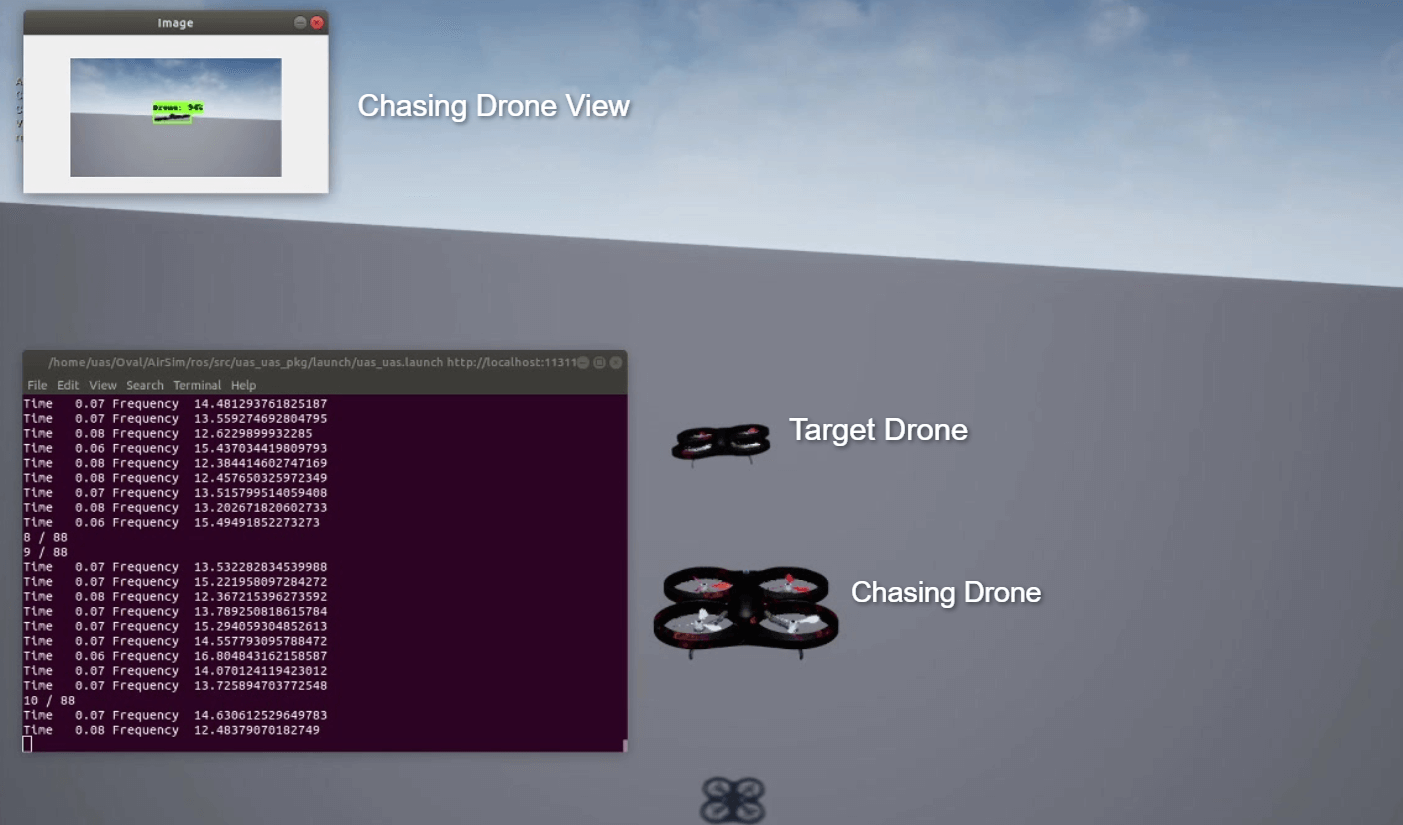Close the uas_uas.launch terminal window
Image resolution: width=1403 pixels, height=825 pixels.
coord(615,362)
